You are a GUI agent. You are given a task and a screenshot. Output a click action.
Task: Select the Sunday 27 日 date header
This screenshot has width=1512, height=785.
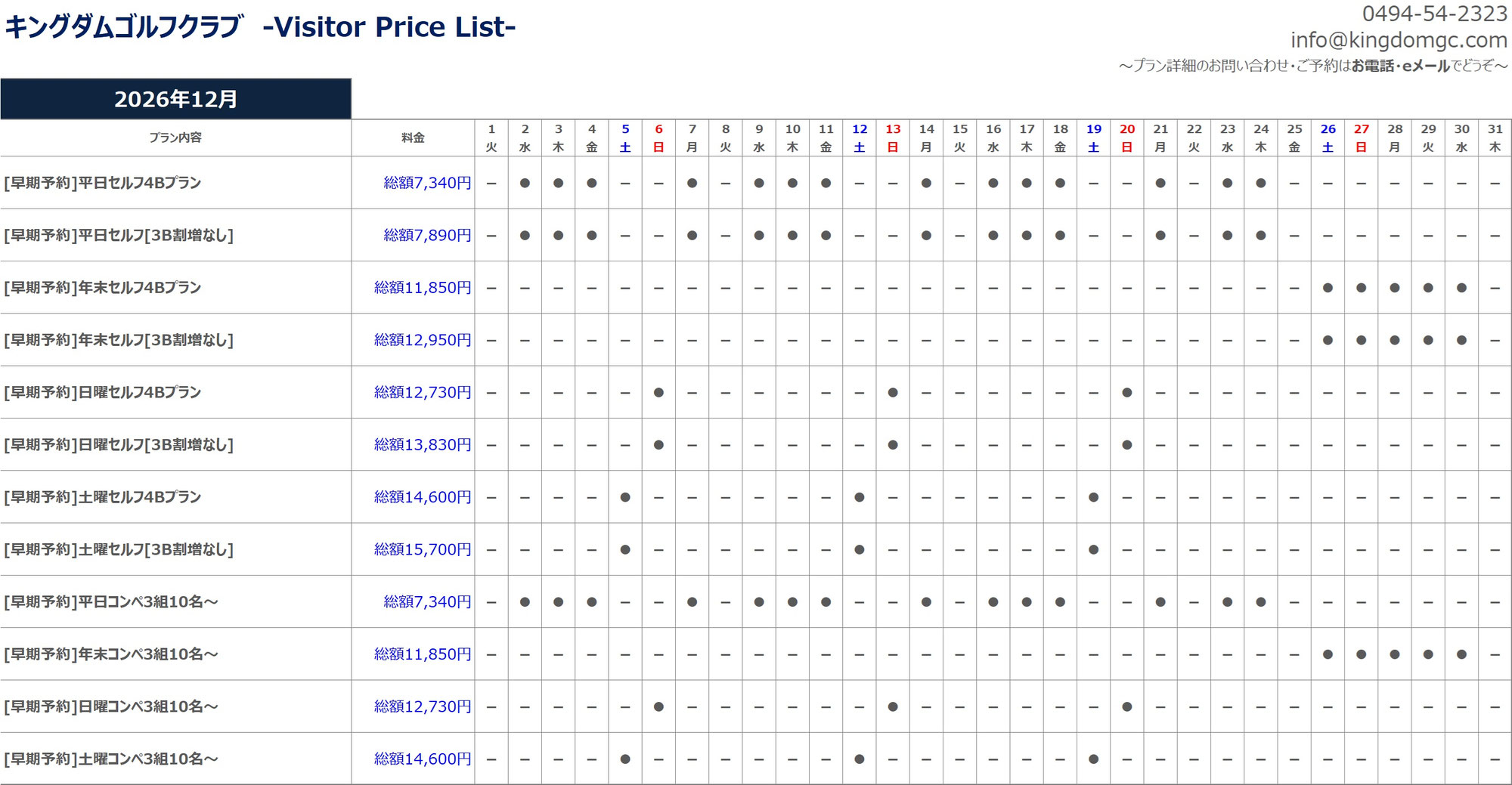tap(1361, 138)
